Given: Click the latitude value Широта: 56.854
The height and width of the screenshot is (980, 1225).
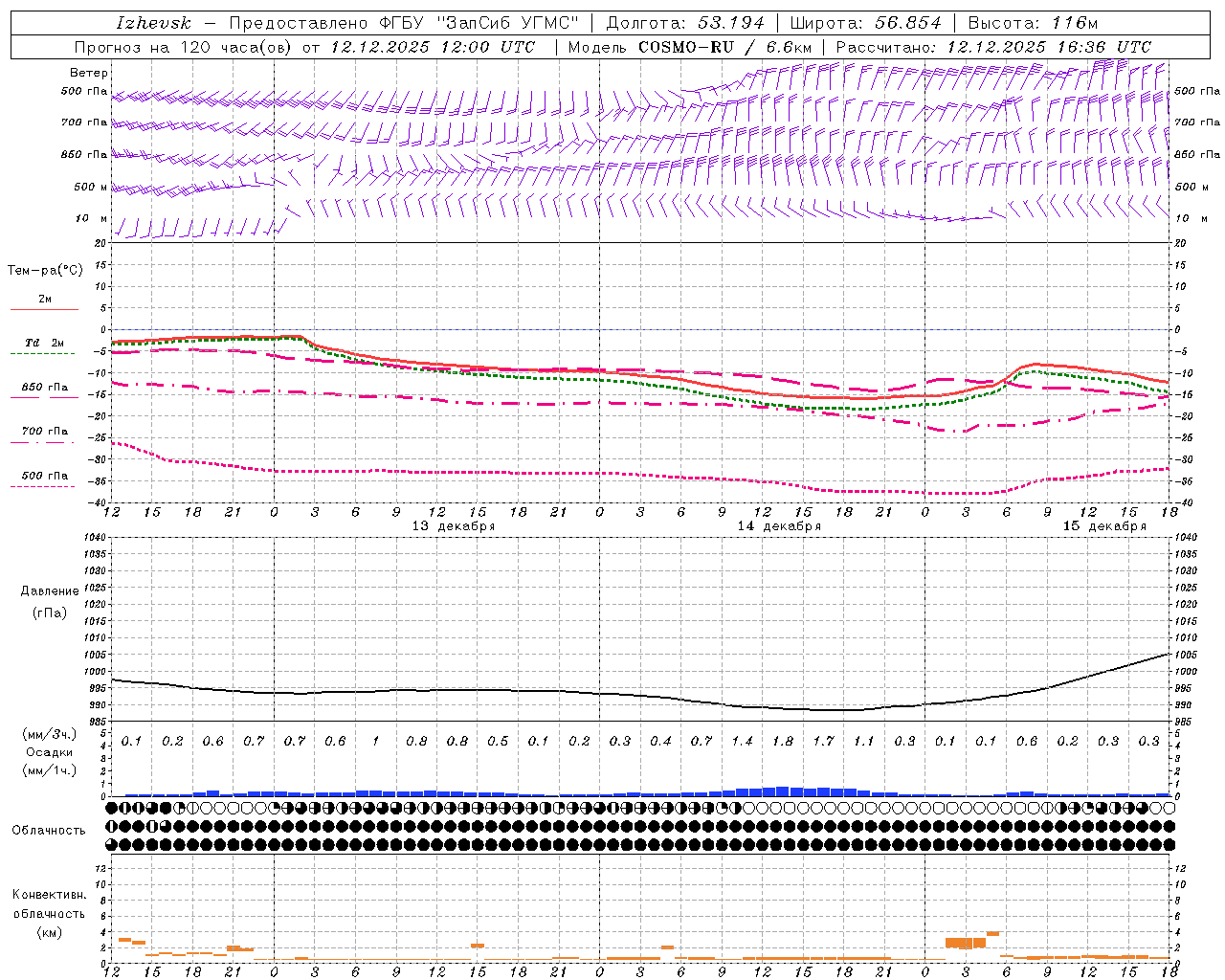Looking at the screenshot, I should [865, 23].
